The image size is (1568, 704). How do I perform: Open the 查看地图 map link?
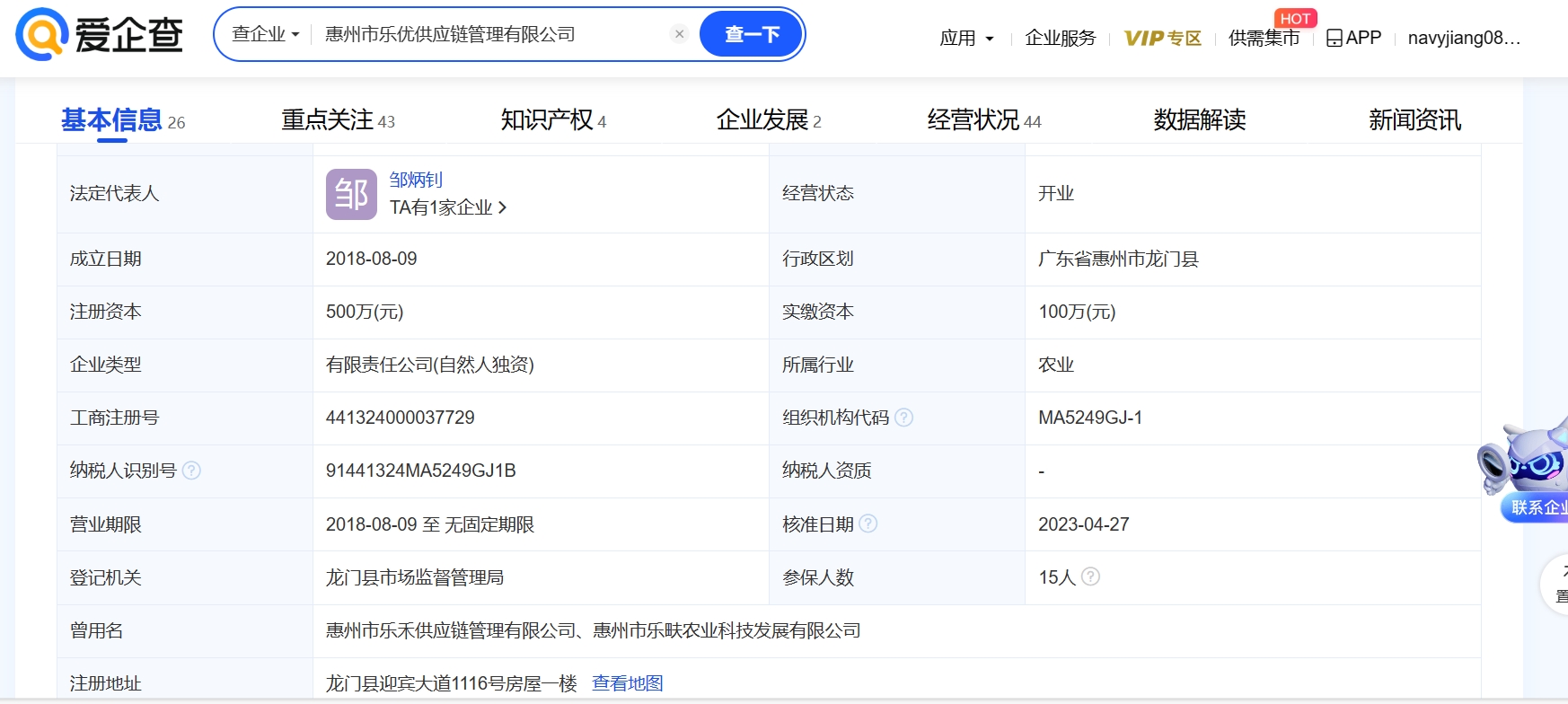628,683
